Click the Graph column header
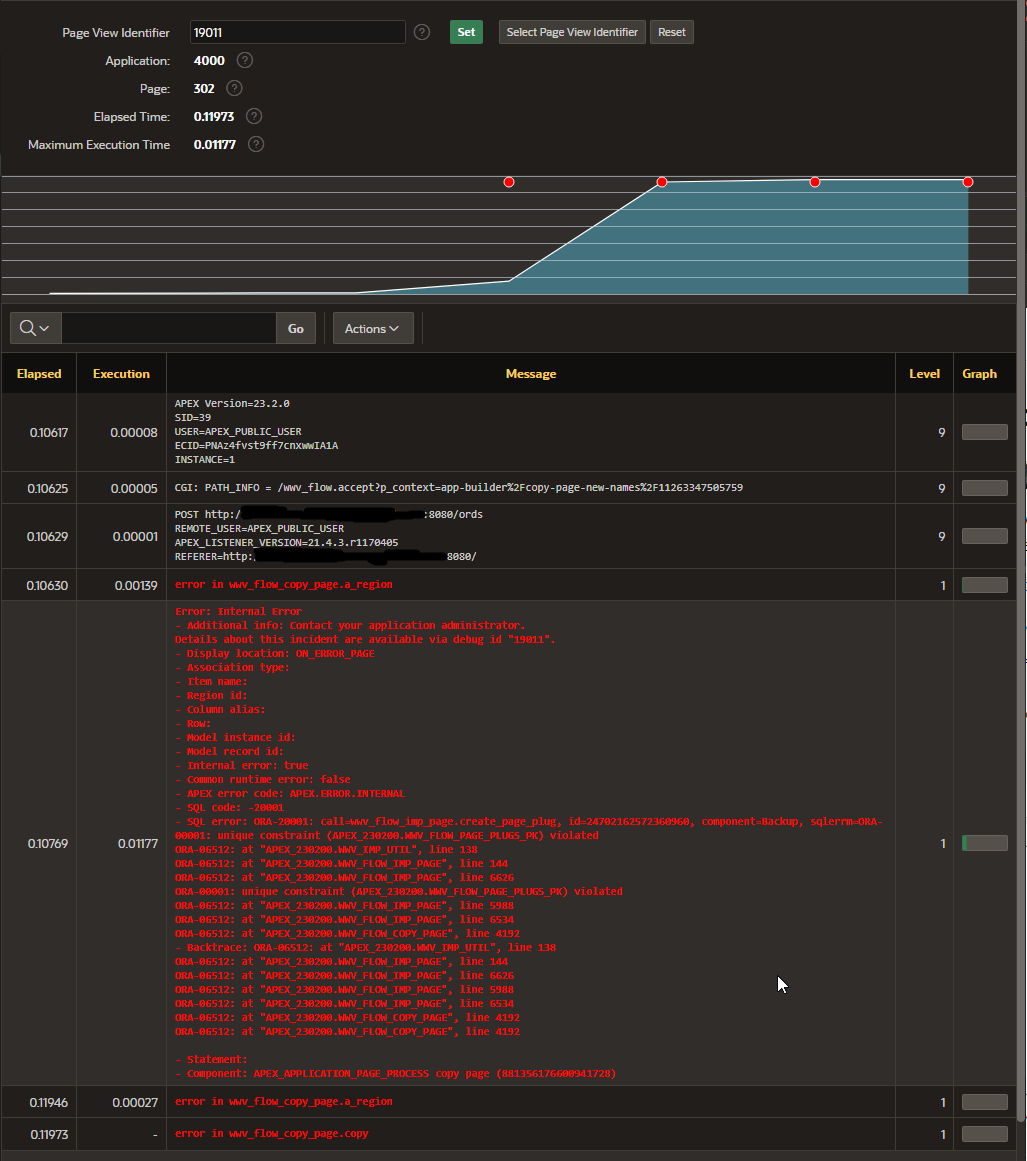 click(980, 374)
